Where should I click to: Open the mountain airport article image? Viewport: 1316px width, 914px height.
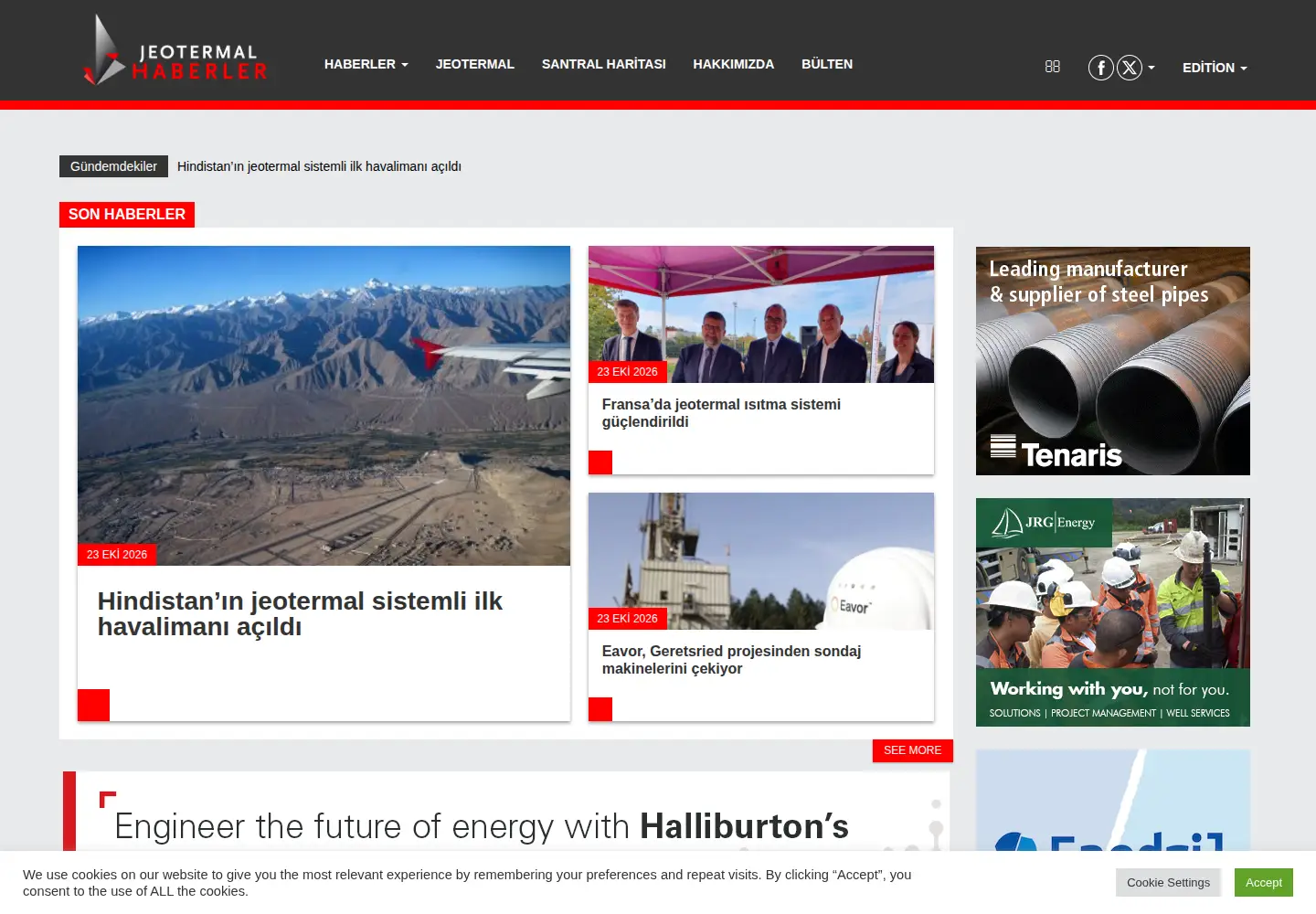click(x=324, y=406)
